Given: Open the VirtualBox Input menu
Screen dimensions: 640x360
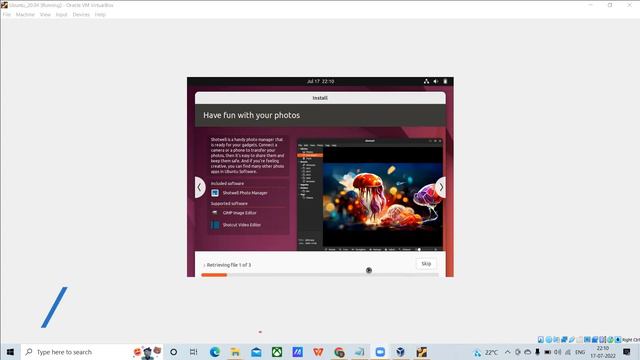Looking at the screenshot, I should click(x=62, y=14).
